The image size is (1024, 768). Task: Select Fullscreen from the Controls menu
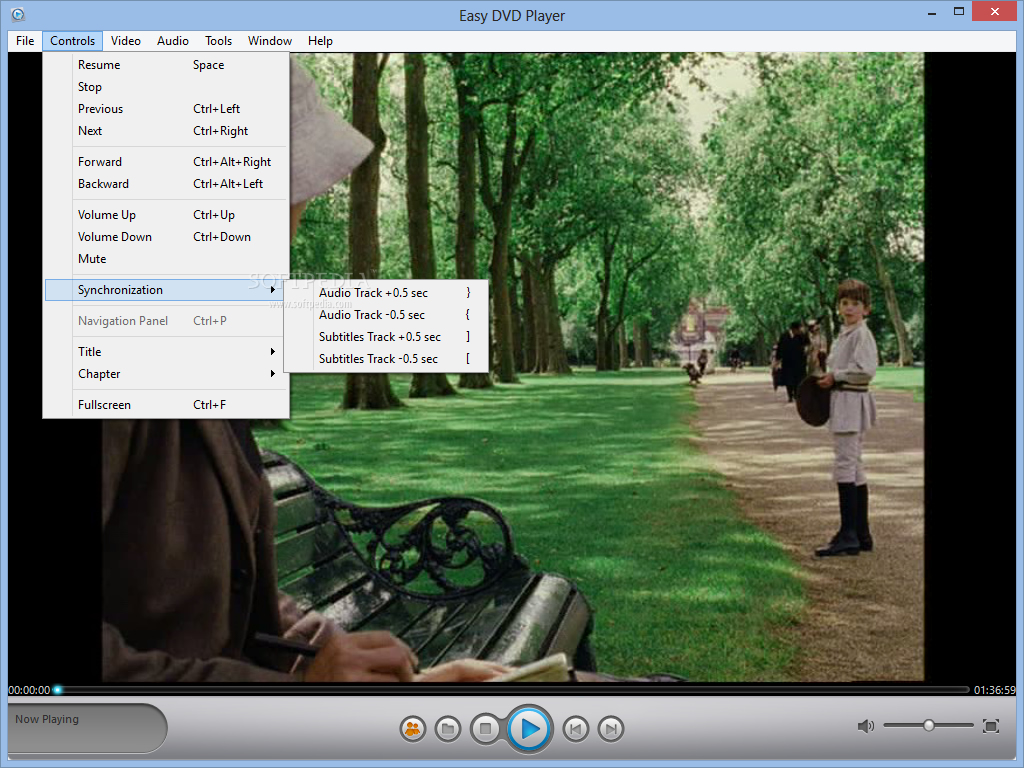(167, 405)
